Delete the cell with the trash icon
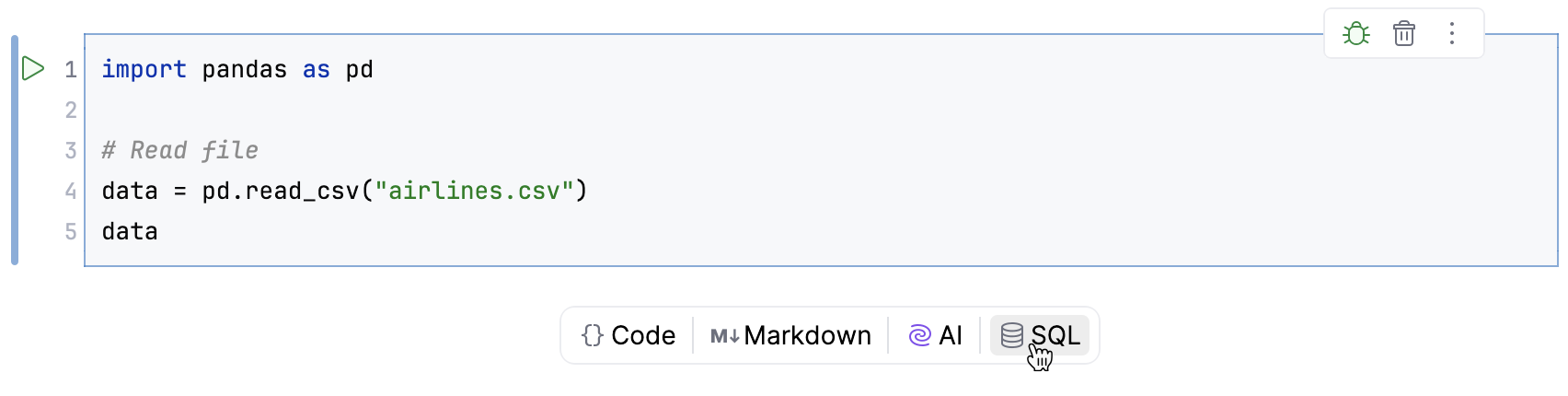 click(1403, 34)
